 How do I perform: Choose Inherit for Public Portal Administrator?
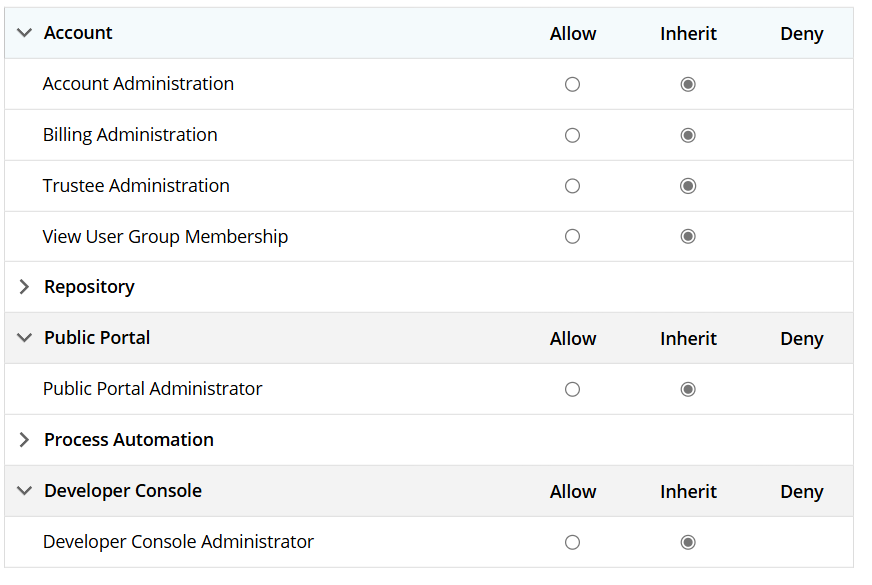click(x=688, y=389)
